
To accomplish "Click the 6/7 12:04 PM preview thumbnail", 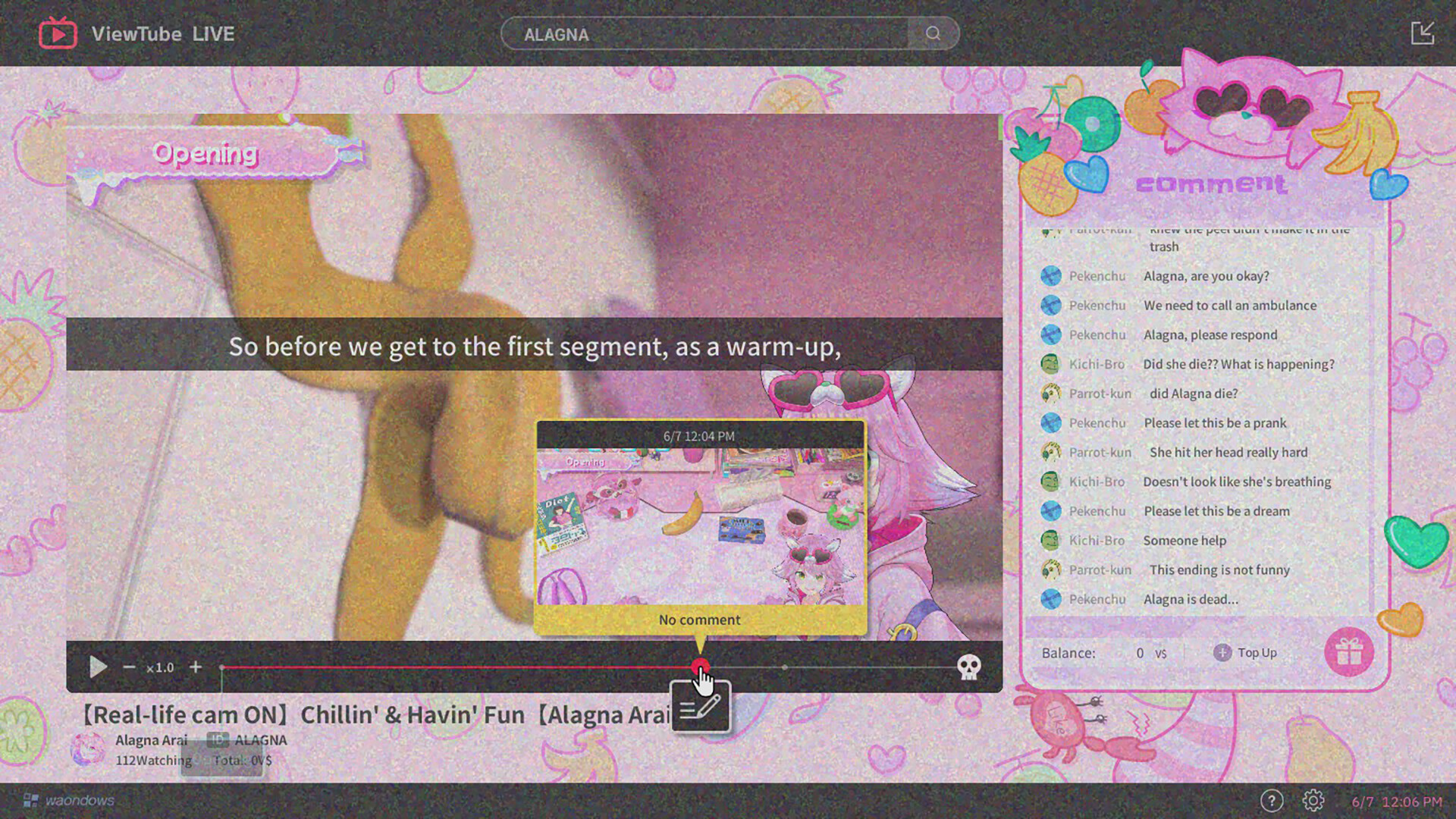I will (699, 527).
